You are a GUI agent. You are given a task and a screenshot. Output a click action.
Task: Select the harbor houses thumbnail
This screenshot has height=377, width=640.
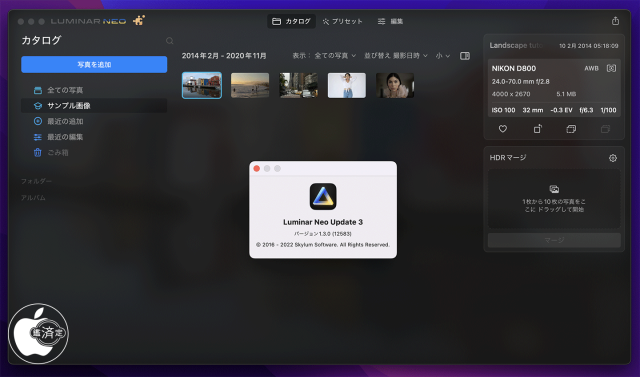[202, 85]
